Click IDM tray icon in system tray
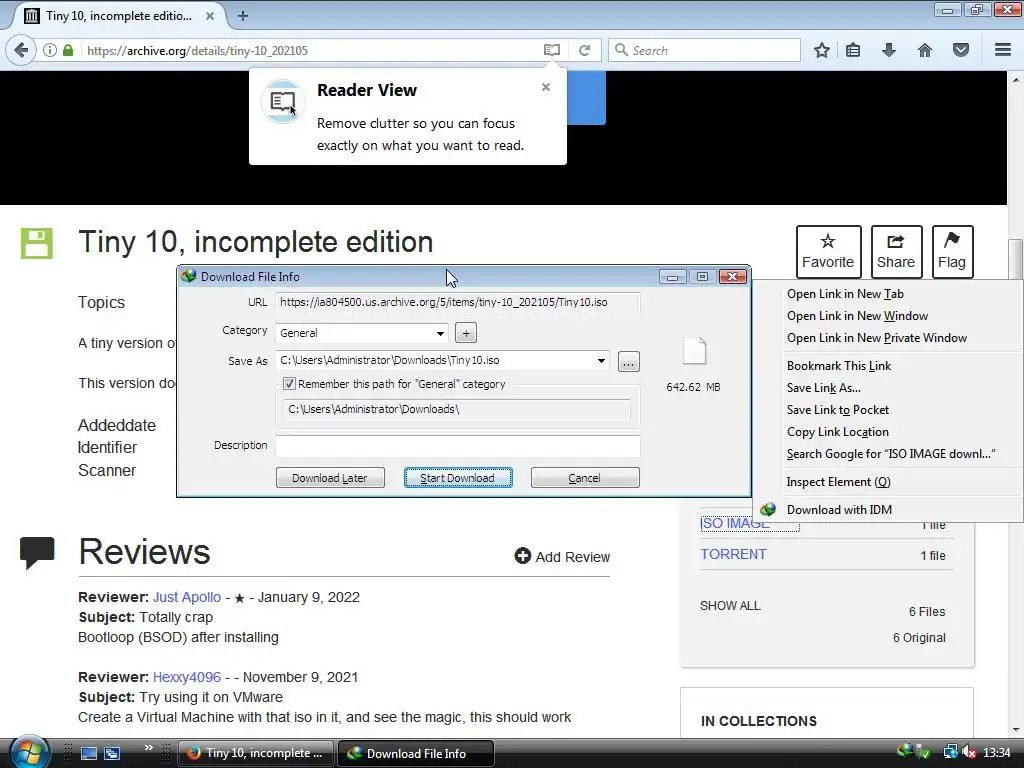 click(x=904, y=751)
